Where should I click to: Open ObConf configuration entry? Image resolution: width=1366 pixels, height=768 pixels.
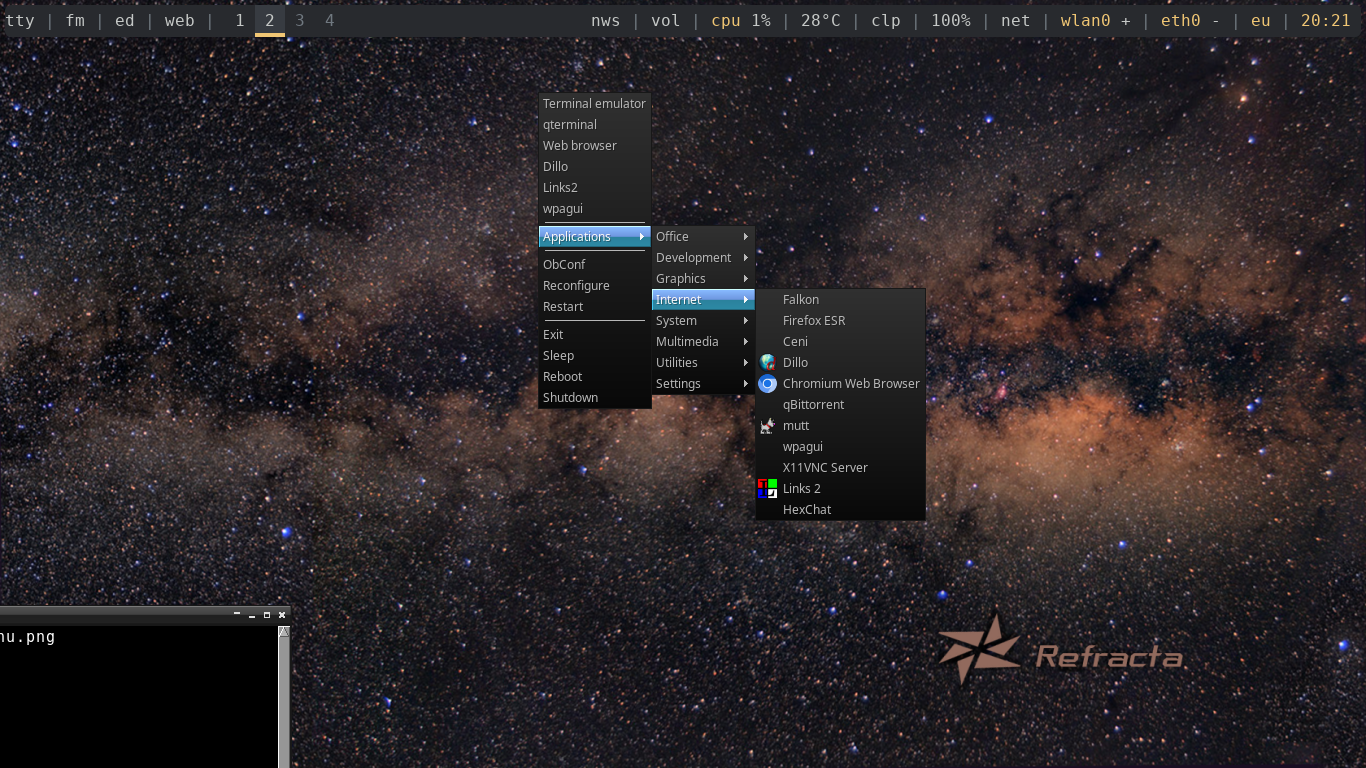(595, 264)
